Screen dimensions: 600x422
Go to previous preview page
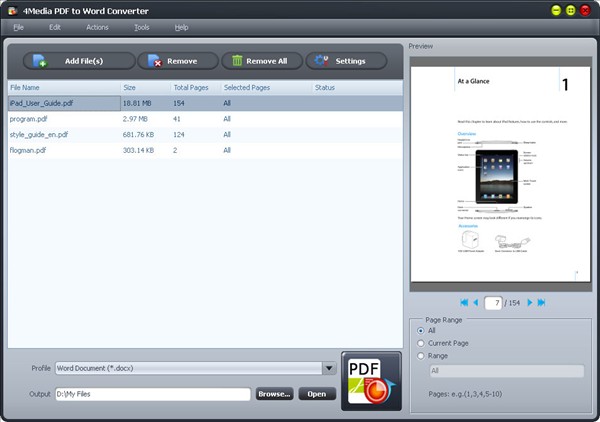[476, 302]
